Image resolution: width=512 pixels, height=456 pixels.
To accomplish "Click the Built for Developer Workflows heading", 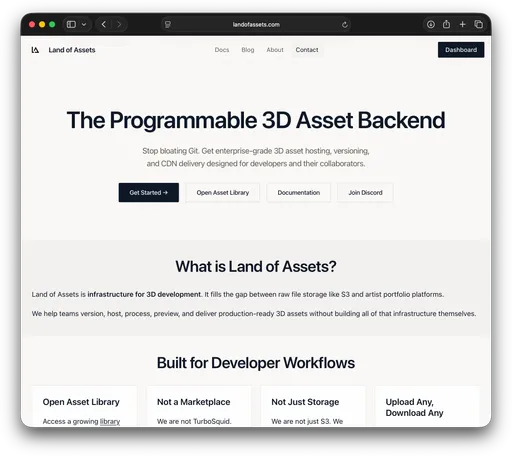I will (256, 363).
